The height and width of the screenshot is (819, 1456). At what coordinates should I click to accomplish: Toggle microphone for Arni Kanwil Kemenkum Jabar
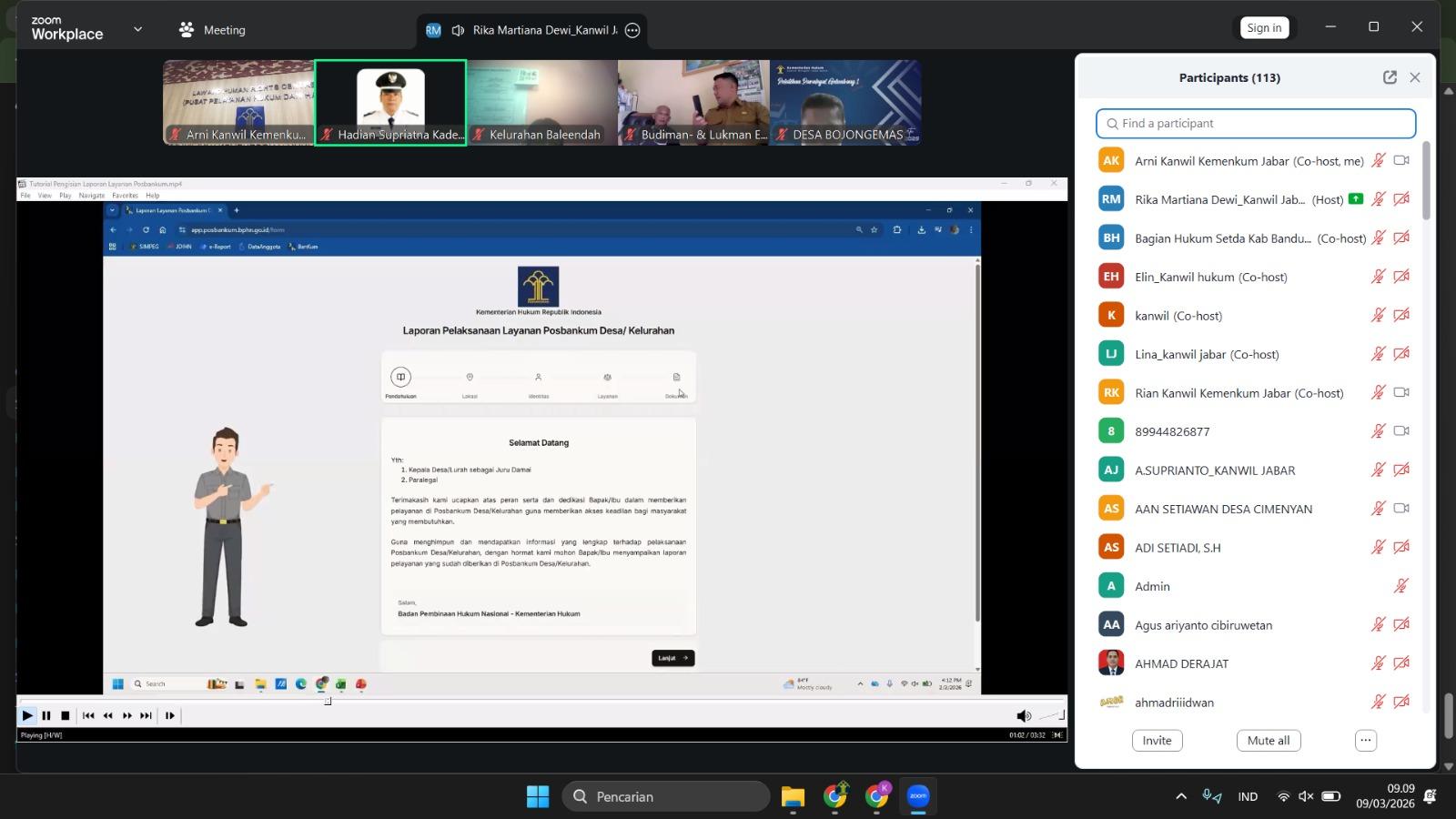(x=1379, y=161)
